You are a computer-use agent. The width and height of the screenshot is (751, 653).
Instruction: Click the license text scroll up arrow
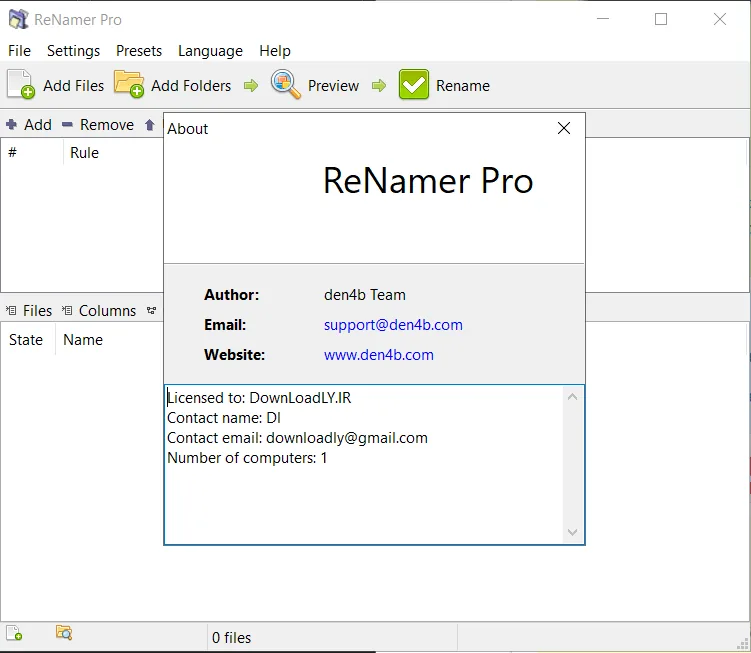coord(572,397)
